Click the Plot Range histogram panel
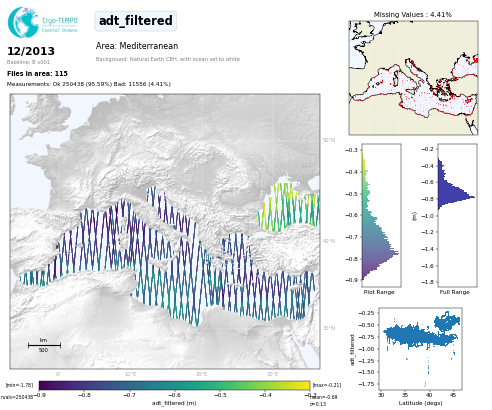Screen dimensions: 492x410 (381, 215)
